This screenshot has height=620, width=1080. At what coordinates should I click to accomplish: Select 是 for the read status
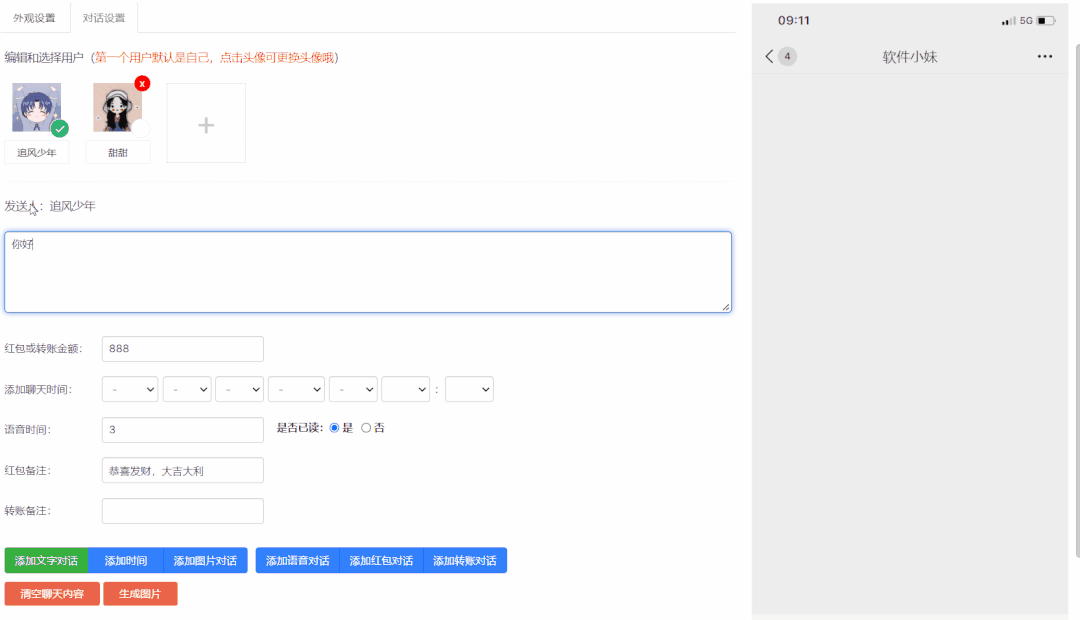click(x=335, y=428)
